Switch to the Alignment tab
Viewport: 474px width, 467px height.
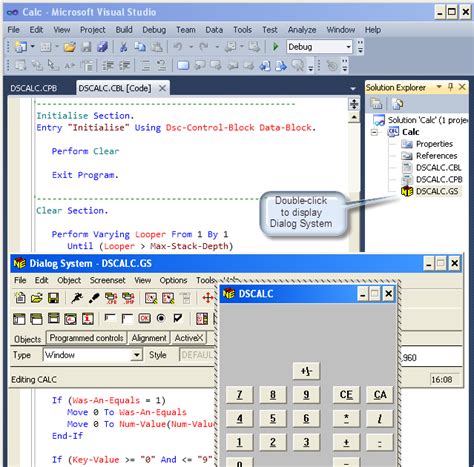point(149,338)
